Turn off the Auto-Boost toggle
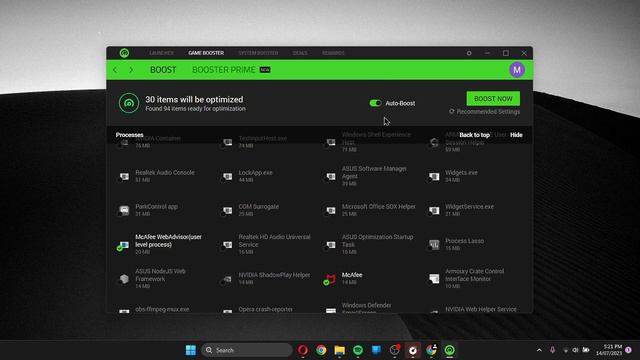This screenshot has width=640, height=360. click(x=375, y=103)
